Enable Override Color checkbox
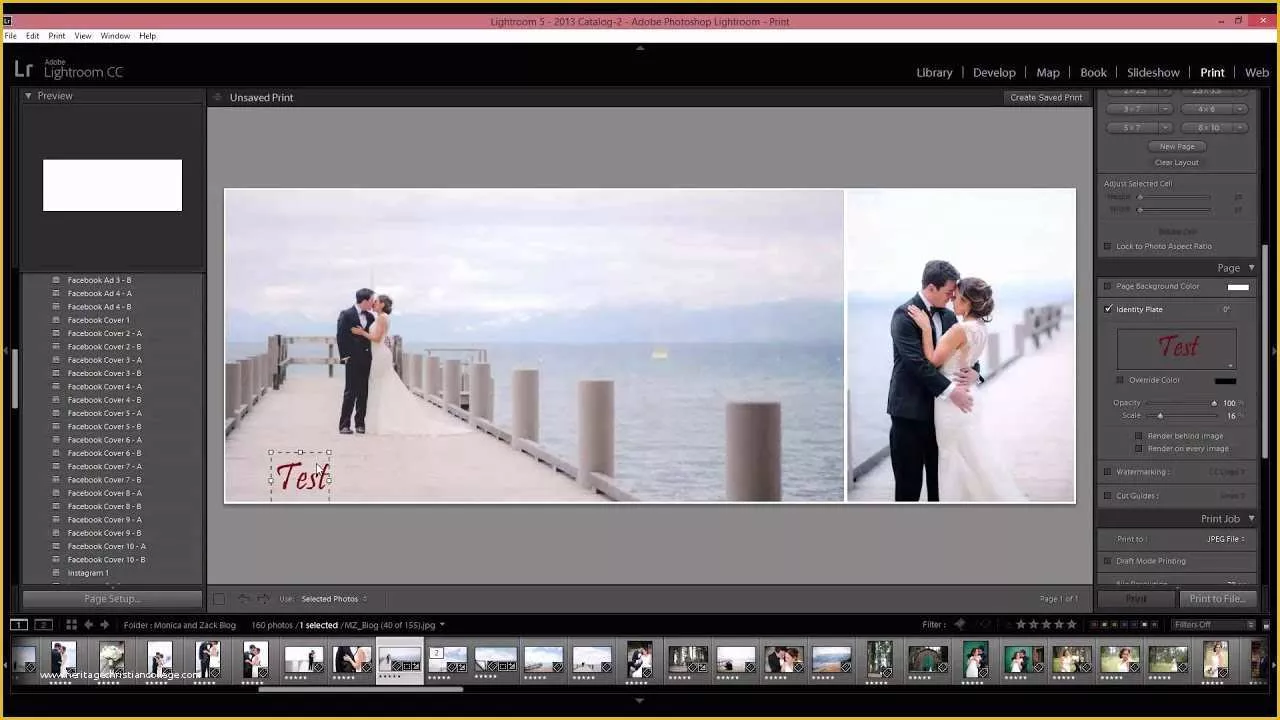Viewport: 1280px width, 720px height. (1120, 380)
